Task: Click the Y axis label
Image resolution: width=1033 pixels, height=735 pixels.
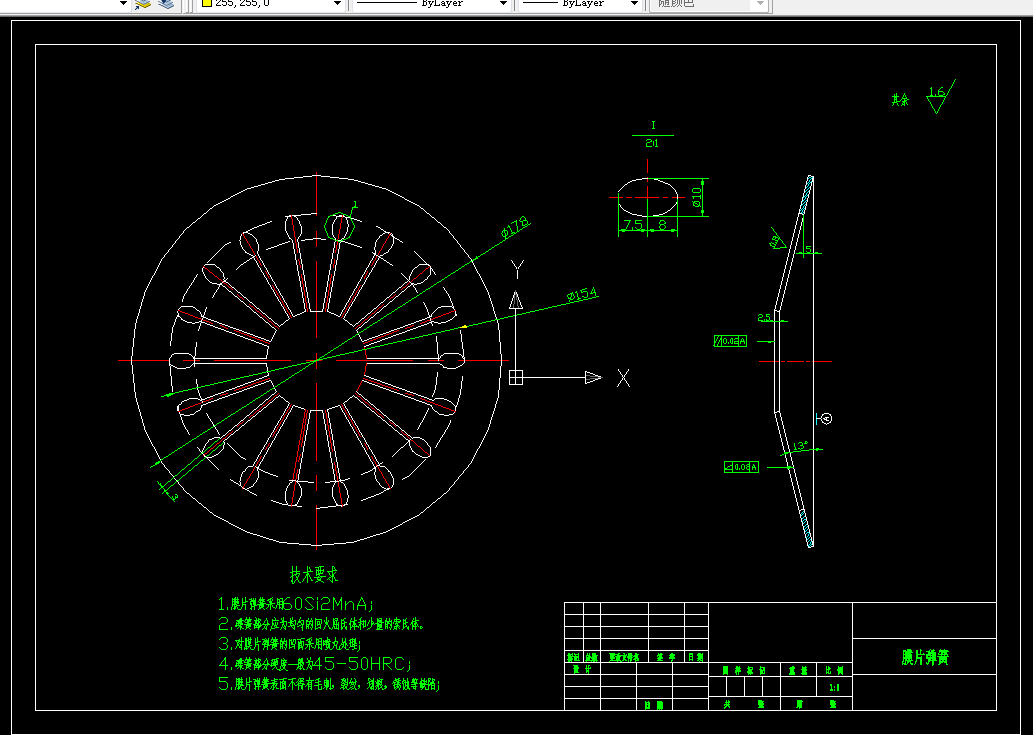Action: pos(517,269)
